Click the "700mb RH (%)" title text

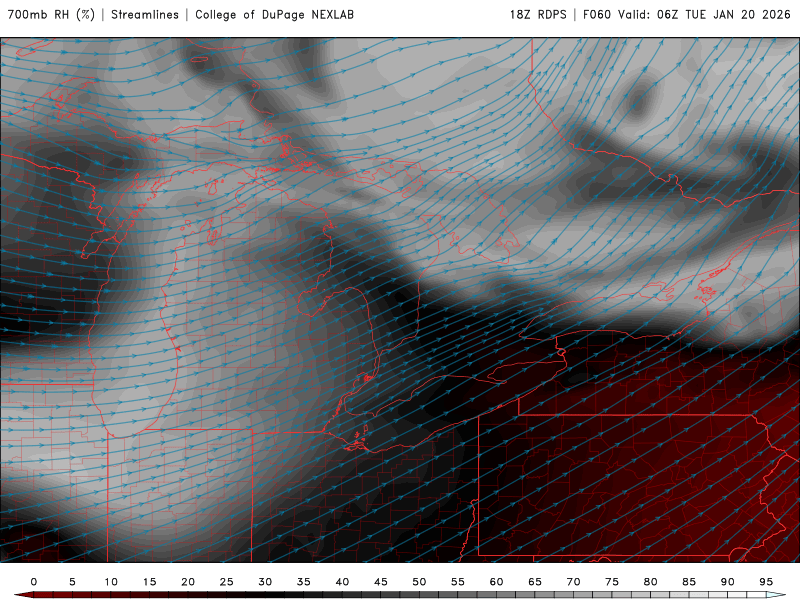tap(51, 14)
